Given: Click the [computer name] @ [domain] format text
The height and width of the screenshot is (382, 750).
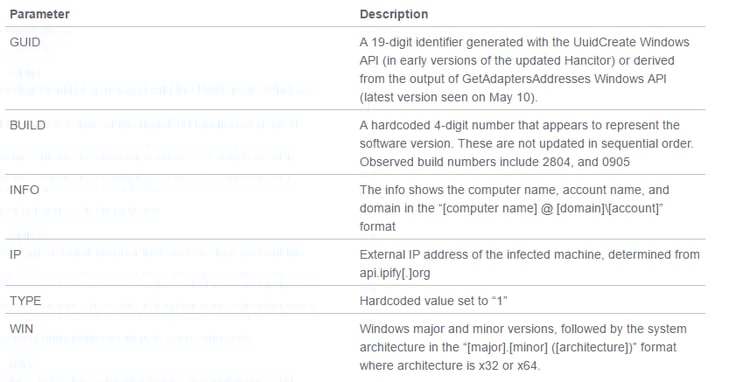Looking at the screenshot, I should [x=511, y=208].
